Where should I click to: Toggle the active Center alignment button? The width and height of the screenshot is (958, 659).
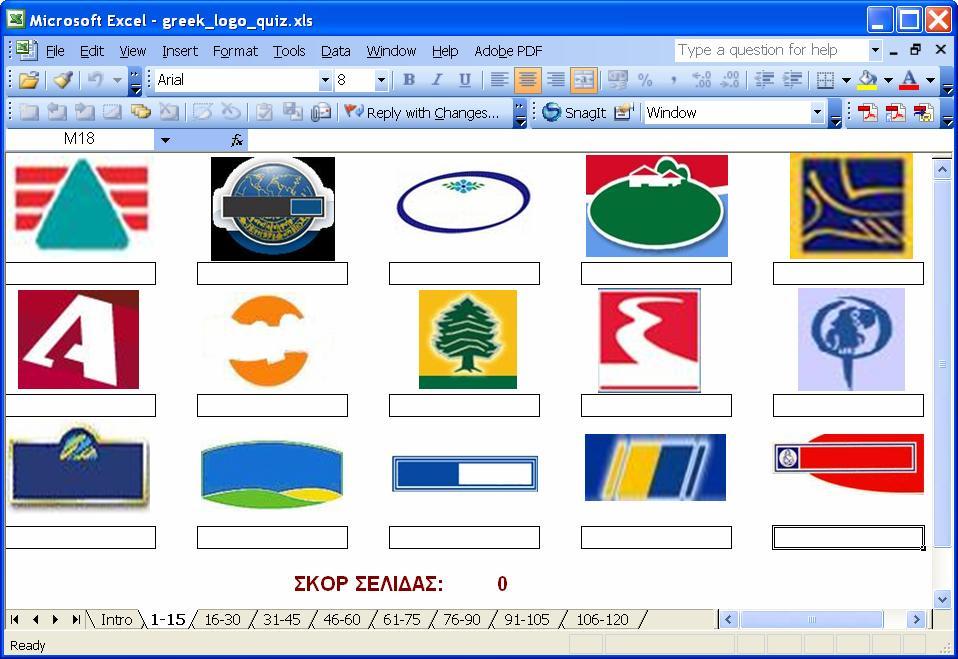click(x=527, y=80)
